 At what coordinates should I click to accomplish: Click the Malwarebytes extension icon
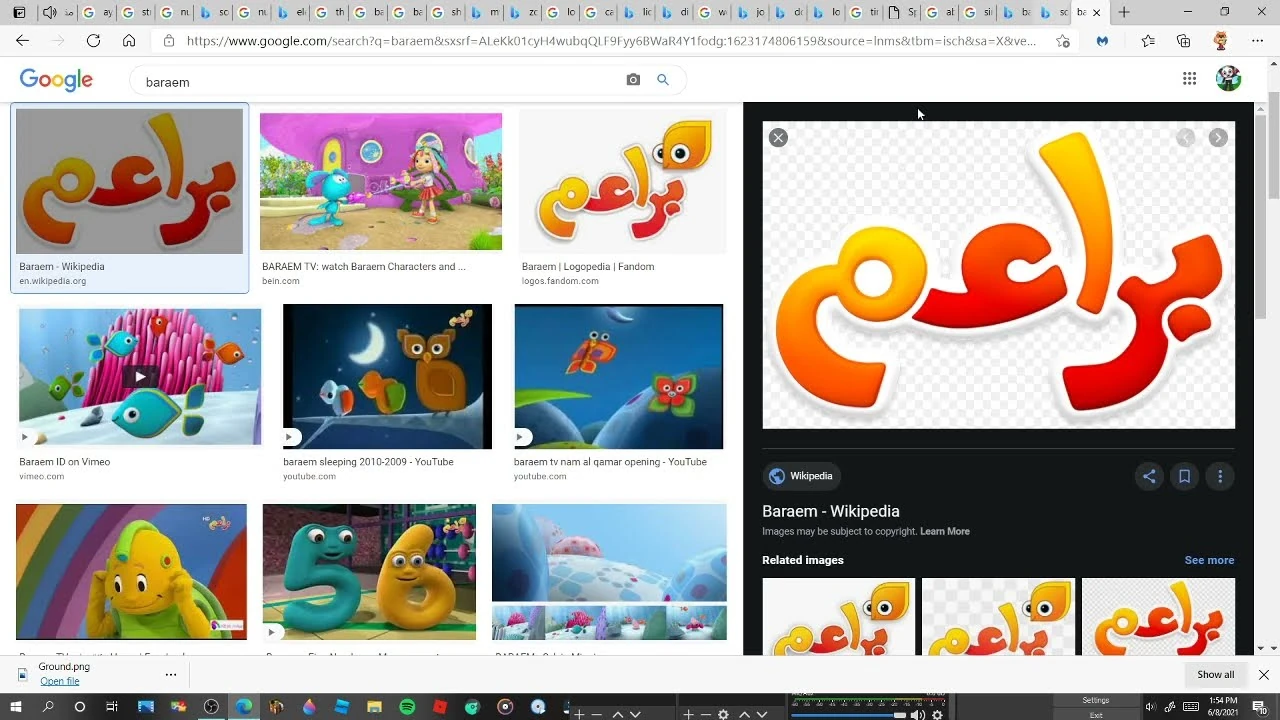(x=1101, y=40)
